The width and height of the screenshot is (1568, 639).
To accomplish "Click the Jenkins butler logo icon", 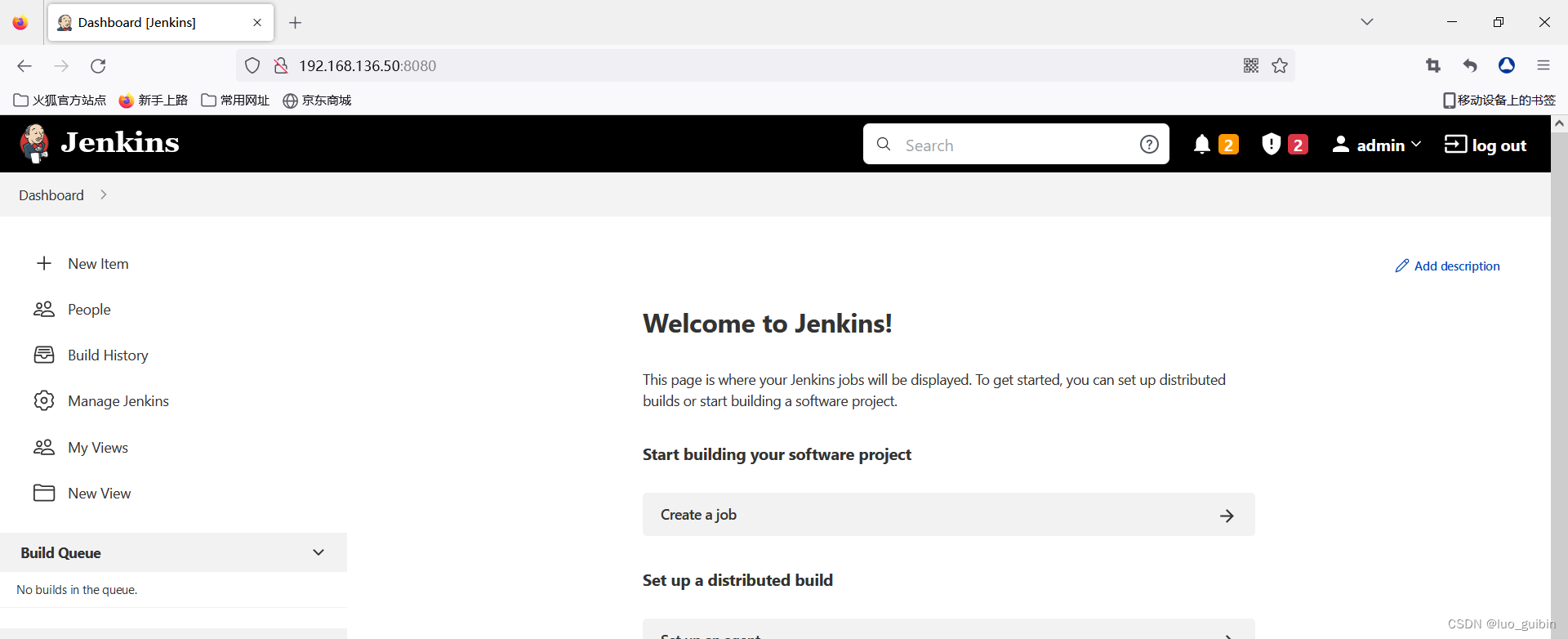I will click(34, 144).
